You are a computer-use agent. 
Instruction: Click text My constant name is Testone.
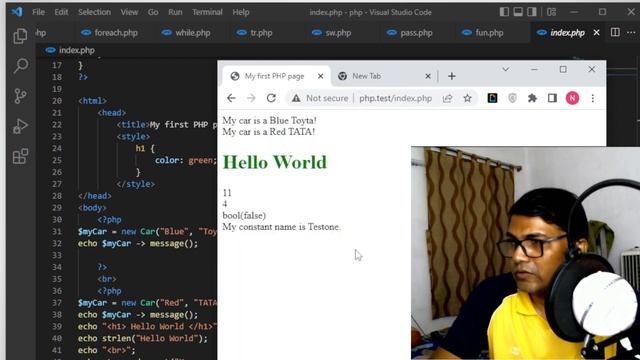[281, 227]
